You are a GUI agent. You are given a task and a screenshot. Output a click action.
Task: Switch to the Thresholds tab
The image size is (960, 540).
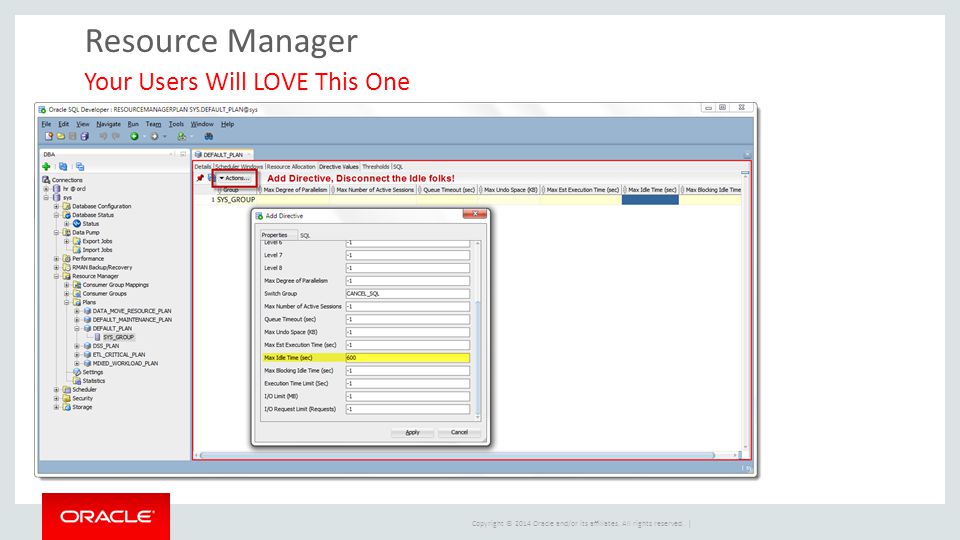(375, 167)
